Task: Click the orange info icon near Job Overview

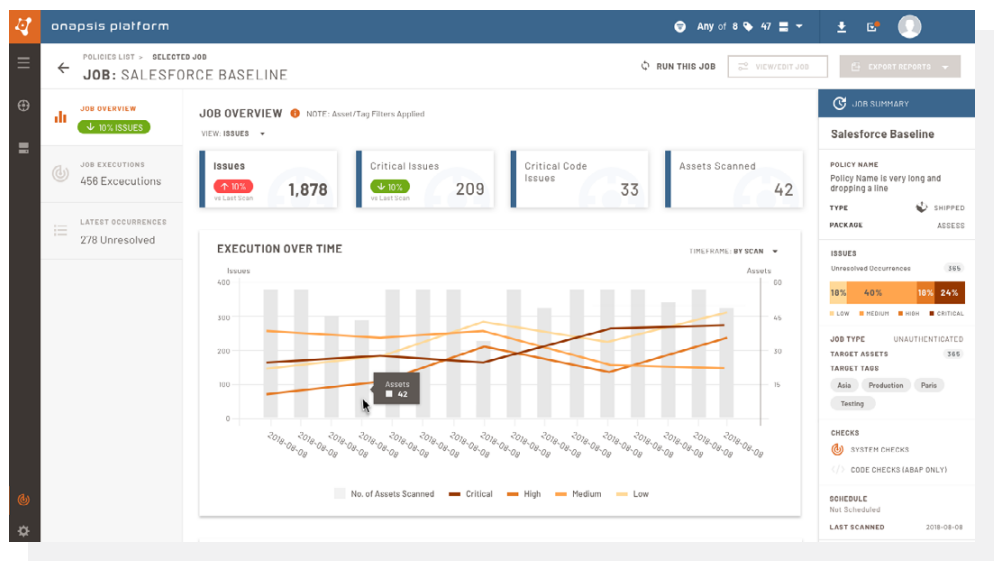Action: click(295, 114)
